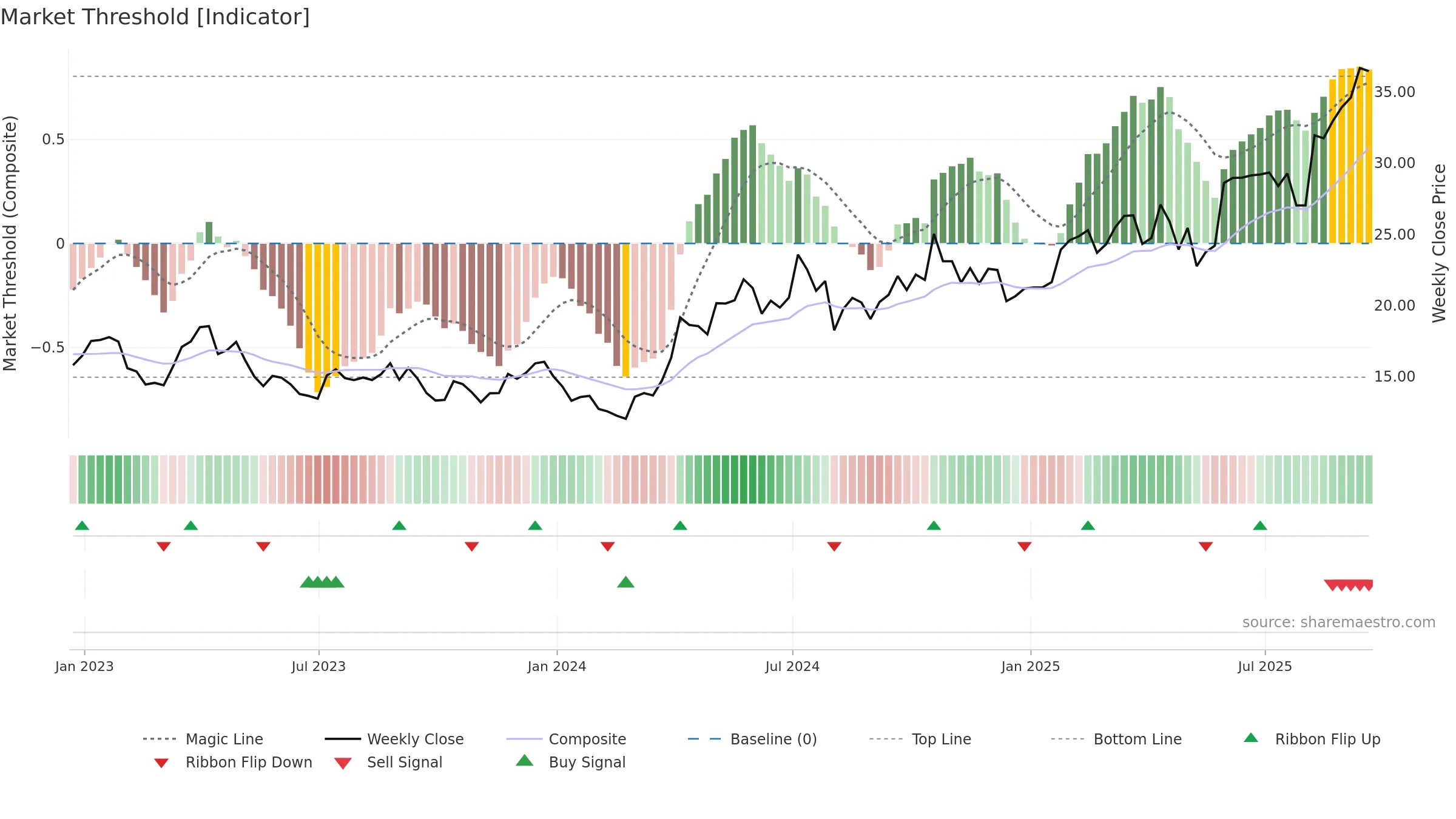The height and width of the screenshot is (819, 1456).
Task: Click the Ribbon Flip Down marker after Jul 2024
Action: point(834,547)
